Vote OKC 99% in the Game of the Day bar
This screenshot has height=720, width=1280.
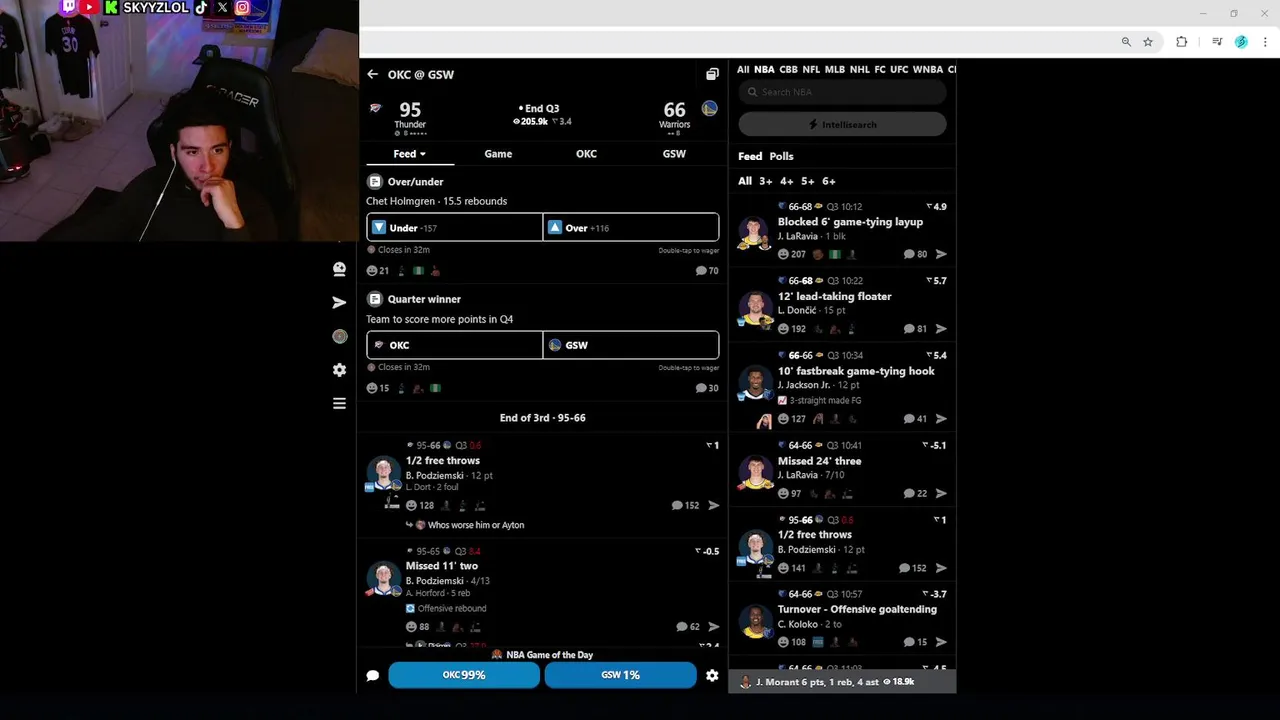coord(463,675)
